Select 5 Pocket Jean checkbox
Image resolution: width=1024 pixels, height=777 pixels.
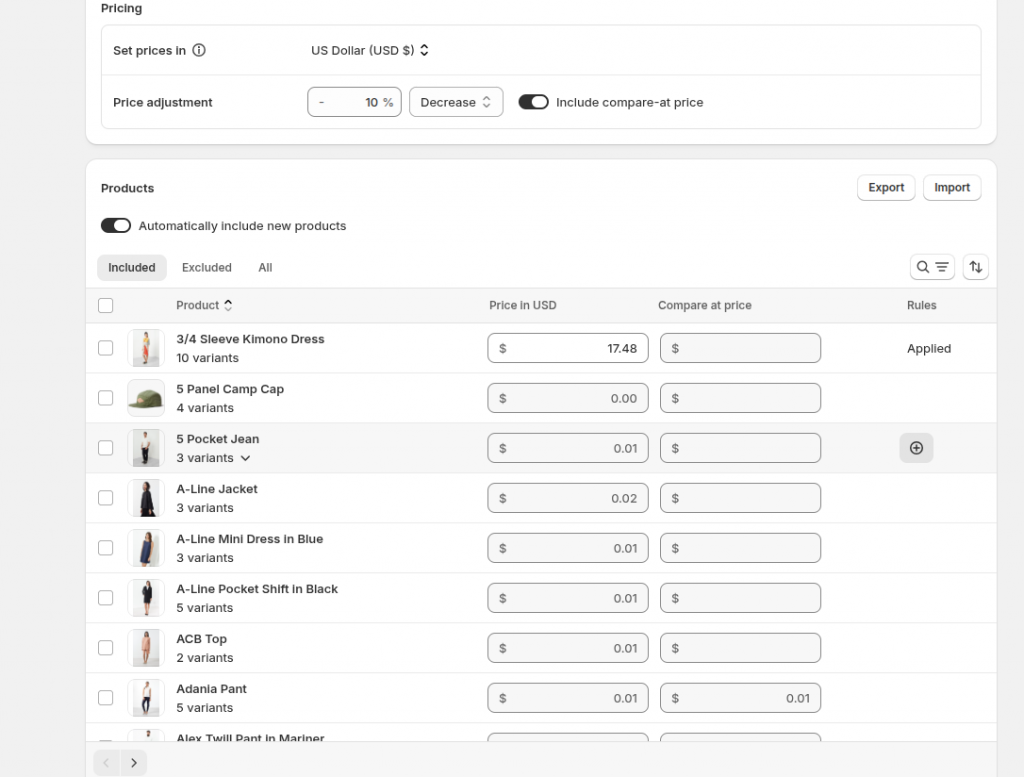click(x=106, y=448)
